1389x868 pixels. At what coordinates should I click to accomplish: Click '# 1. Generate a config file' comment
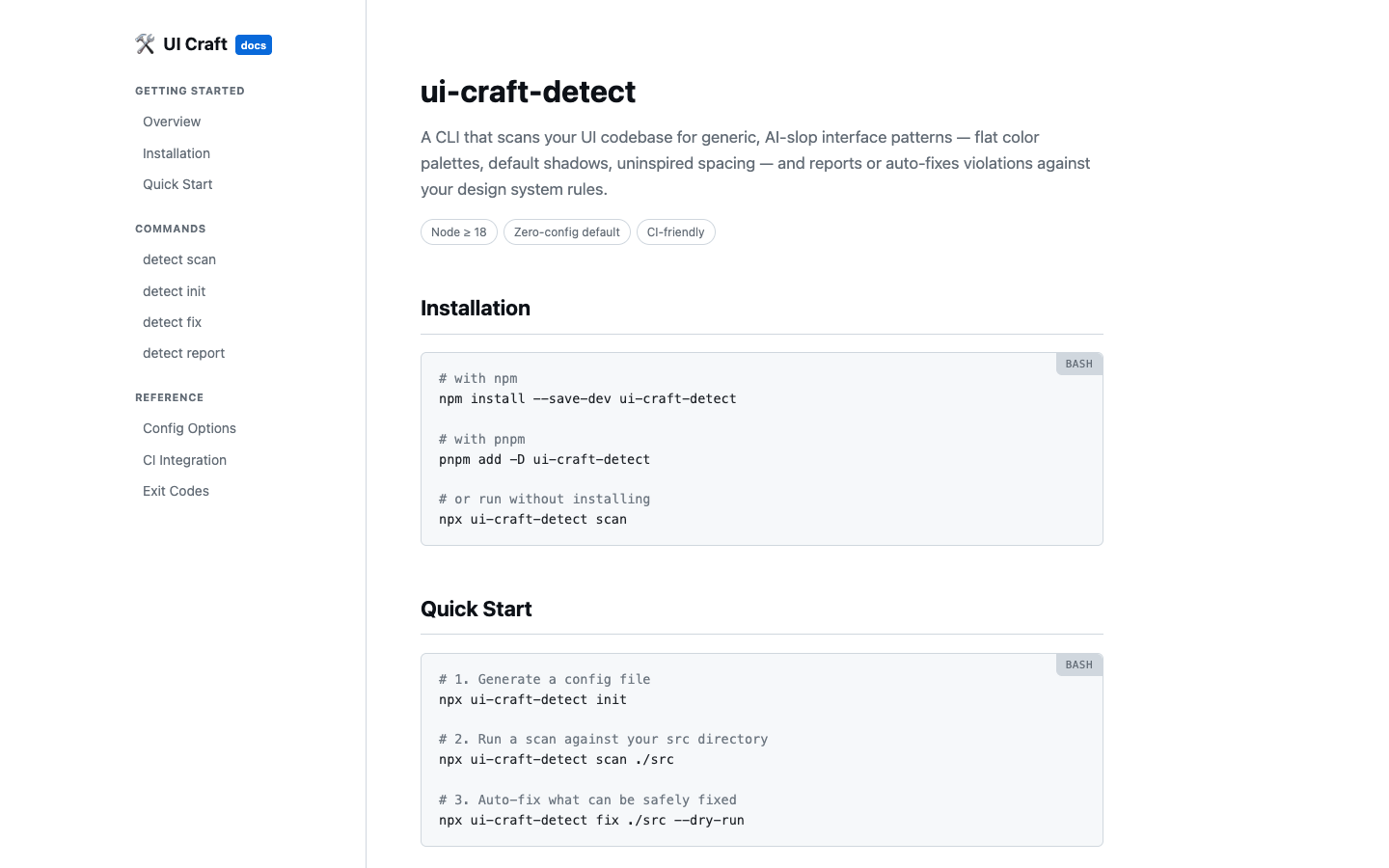544,679
